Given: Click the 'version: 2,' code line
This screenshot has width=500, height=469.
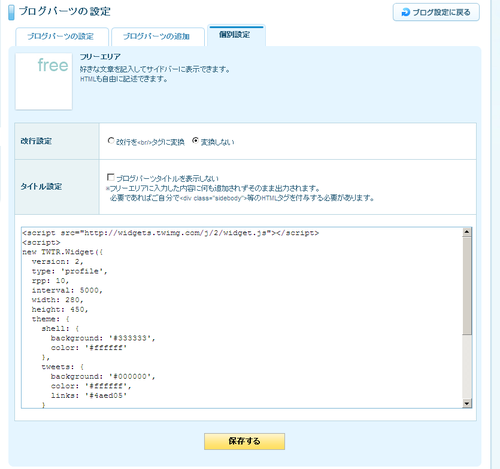Looking at the screenshot, I should [57, 262].
